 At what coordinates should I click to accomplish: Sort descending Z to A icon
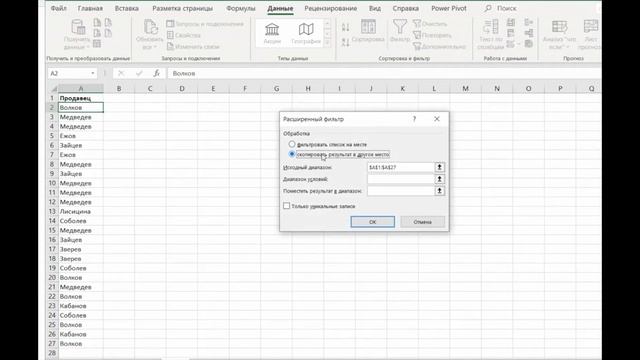(345, 42)
